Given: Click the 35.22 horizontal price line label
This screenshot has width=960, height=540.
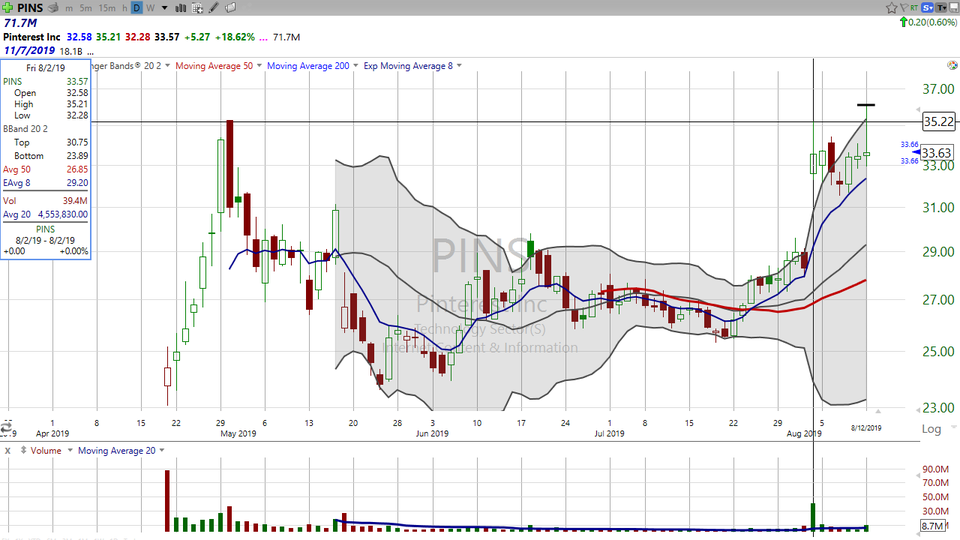Looking at the screenshot, I should tap(937, 122).
